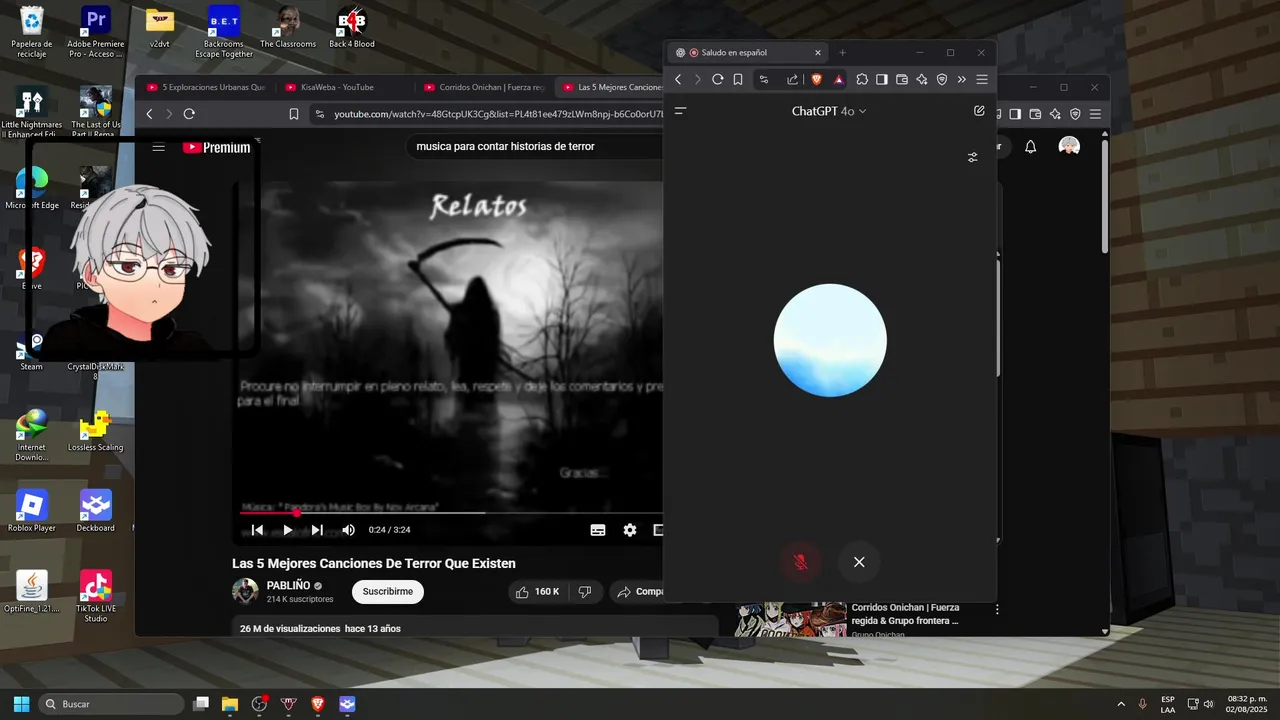The width and height of the screenshot is (1280, 720).
Task: Open YouTube player settings gear
Action: (630, 530)
